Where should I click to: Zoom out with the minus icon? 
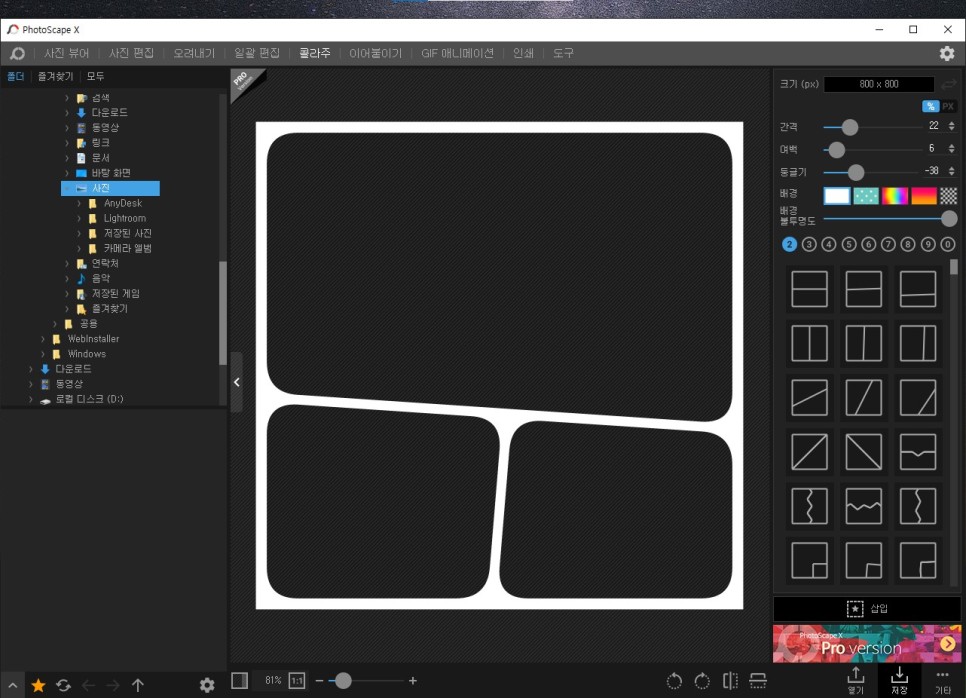click(x=319, y=681)
